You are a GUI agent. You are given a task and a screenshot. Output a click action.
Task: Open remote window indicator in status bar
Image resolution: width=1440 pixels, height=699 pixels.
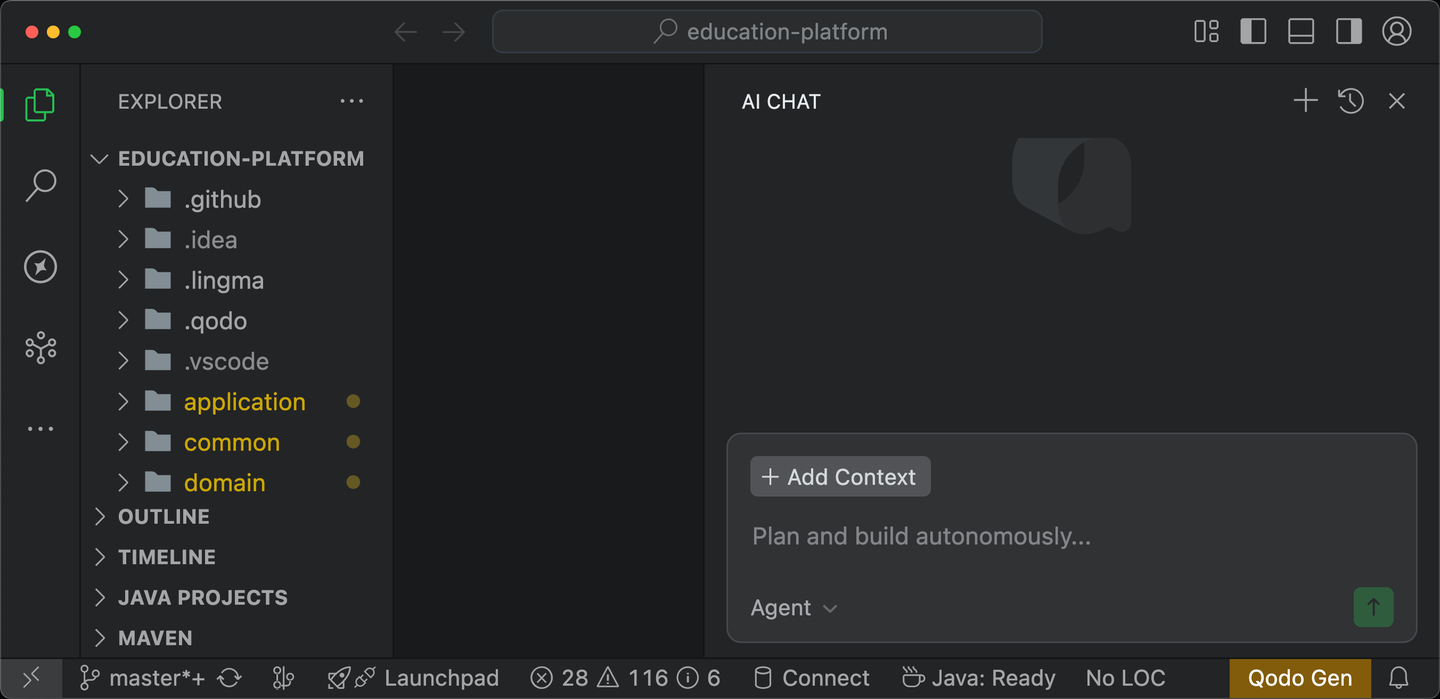point(31,678)
